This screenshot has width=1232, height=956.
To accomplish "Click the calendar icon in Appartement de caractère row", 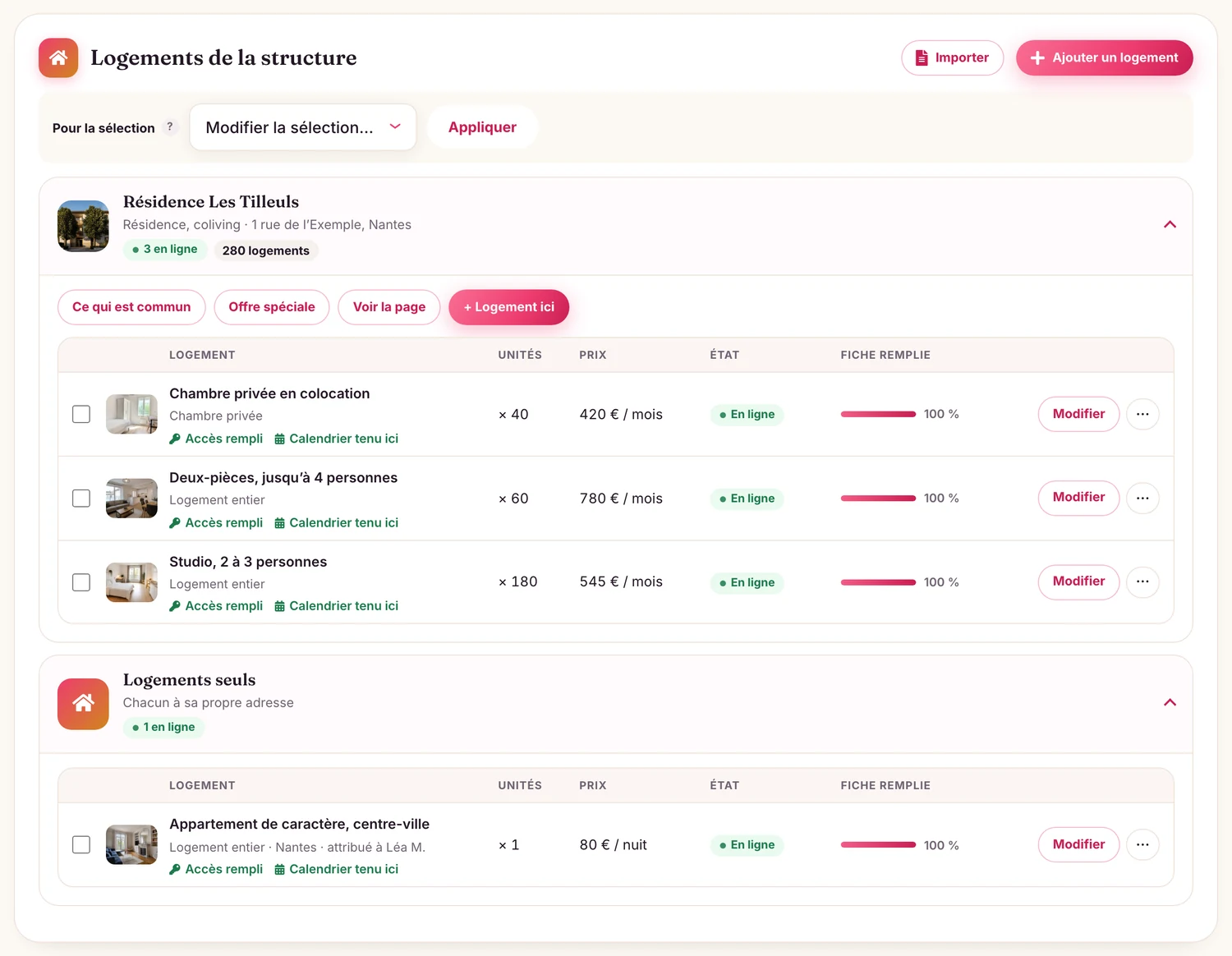I will click(279, 869).
